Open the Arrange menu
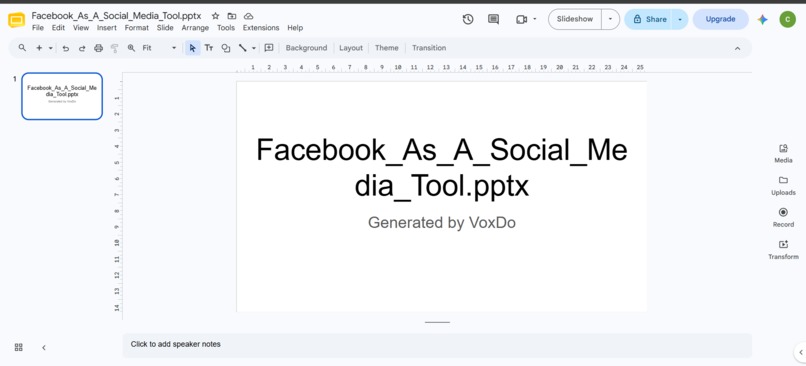The image size is (806, 366). [195, 28]
